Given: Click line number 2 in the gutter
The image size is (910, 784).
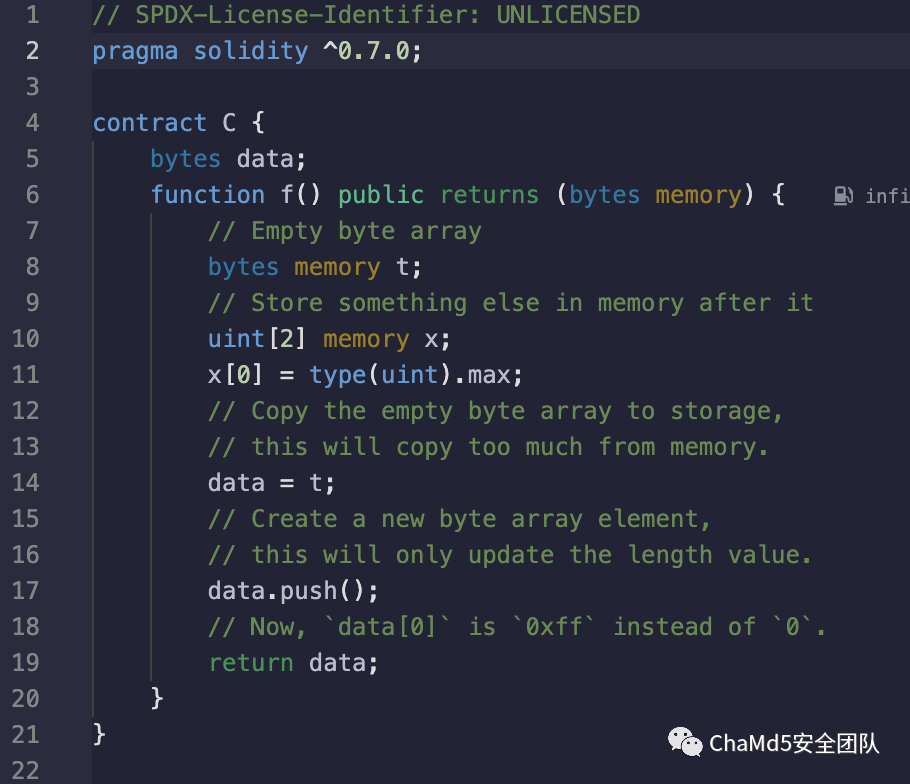Looking at the screenshot, I should [32, 50].
